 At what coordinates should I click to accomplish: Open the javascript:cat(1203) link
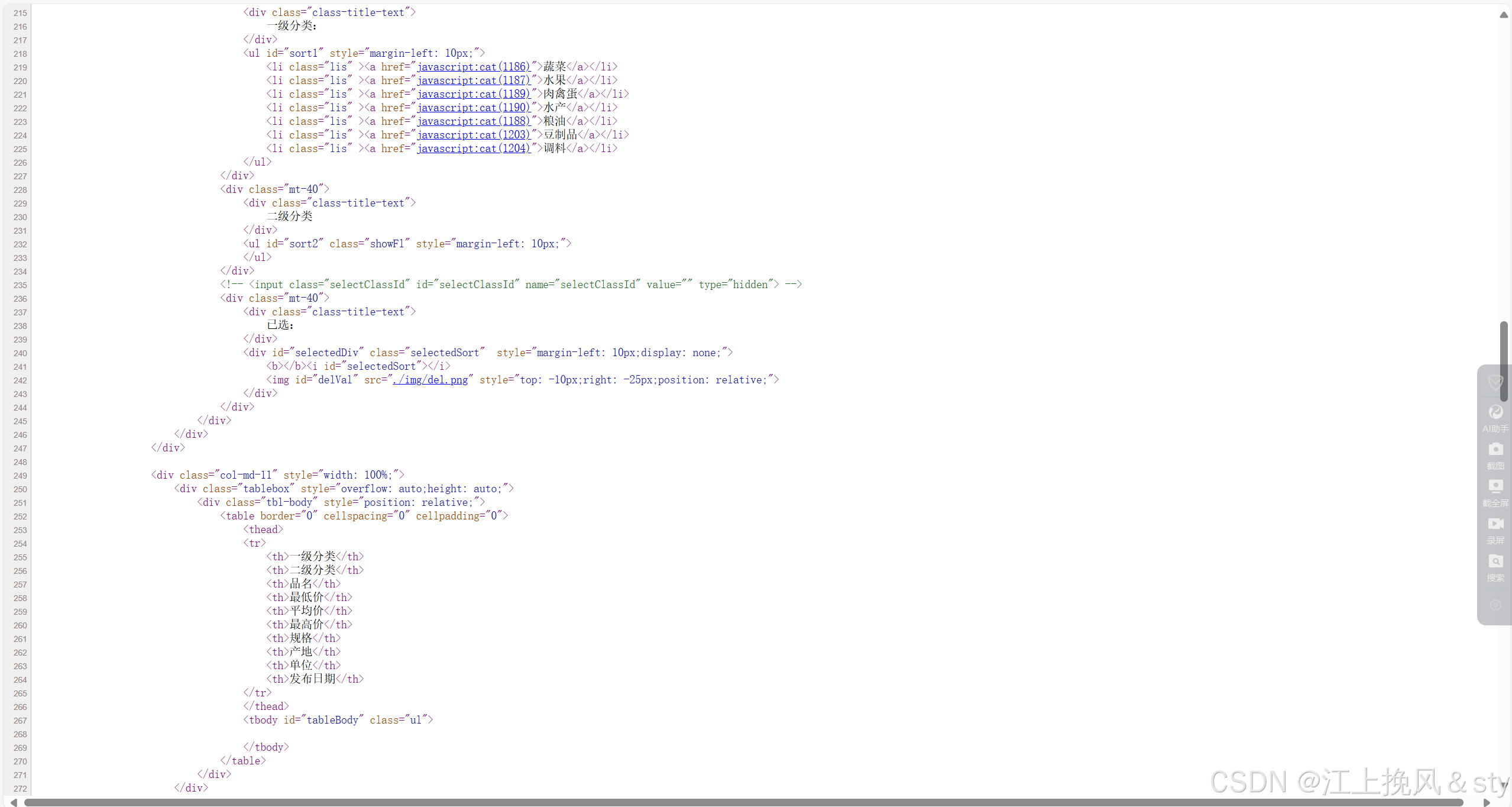(x=474, y=135)
